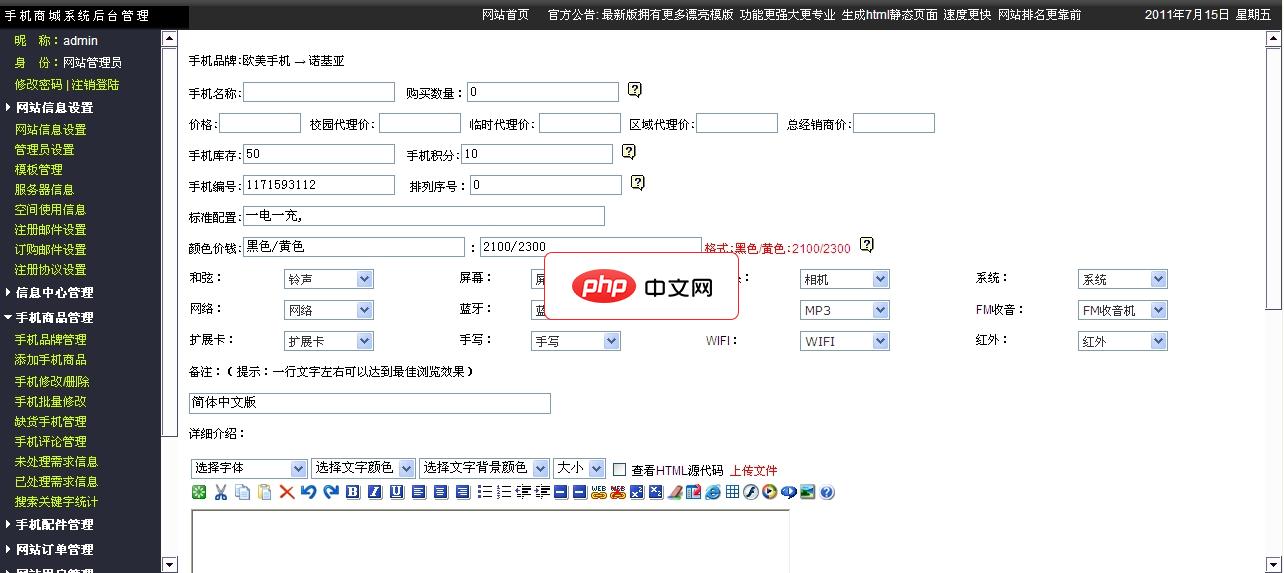Click the paste clipboard icon in editor toolbar
This screenshot has width=1284, height=573.
264,492
